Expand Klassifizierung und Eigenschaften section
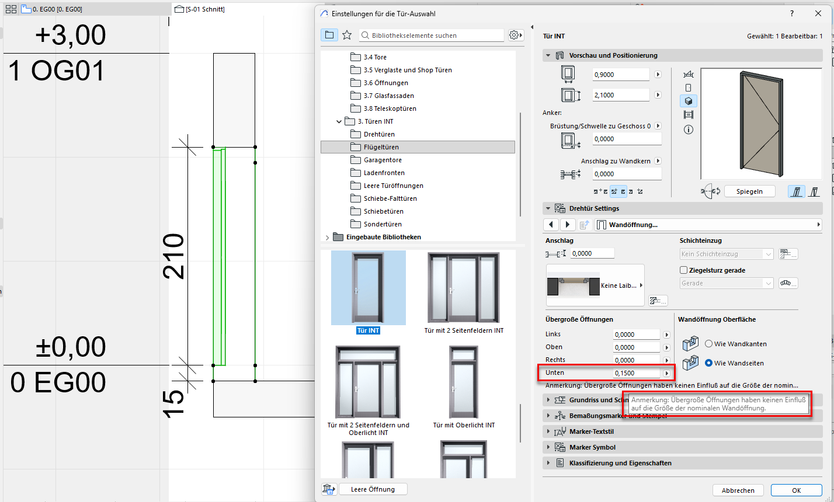 pos(548,463)
